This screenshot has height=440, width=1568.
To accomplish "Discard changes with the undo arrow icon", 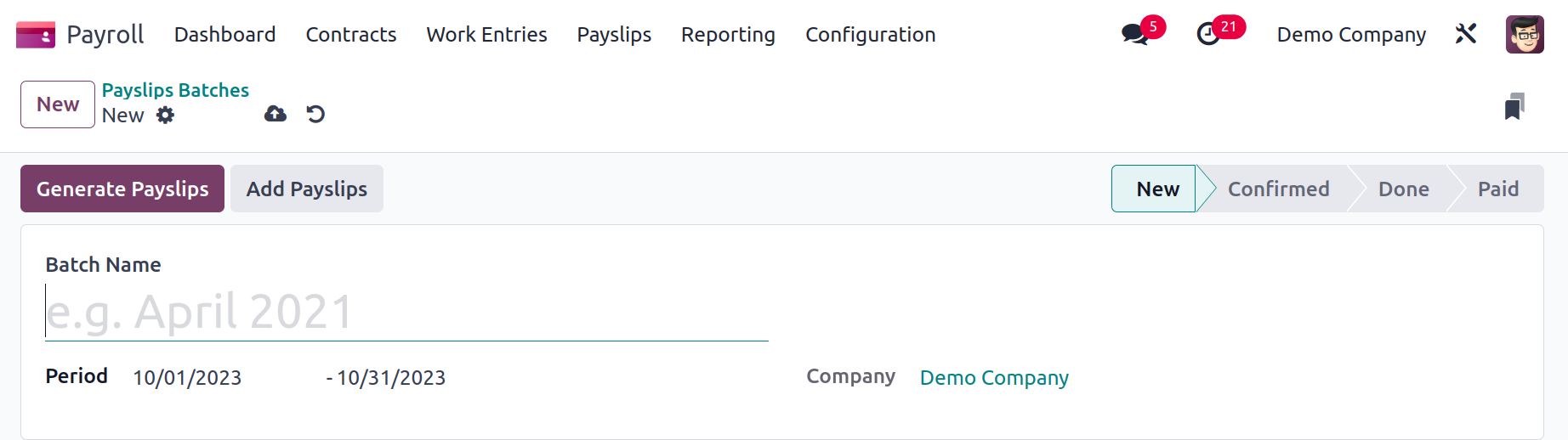I will click(x=315, y=114).
